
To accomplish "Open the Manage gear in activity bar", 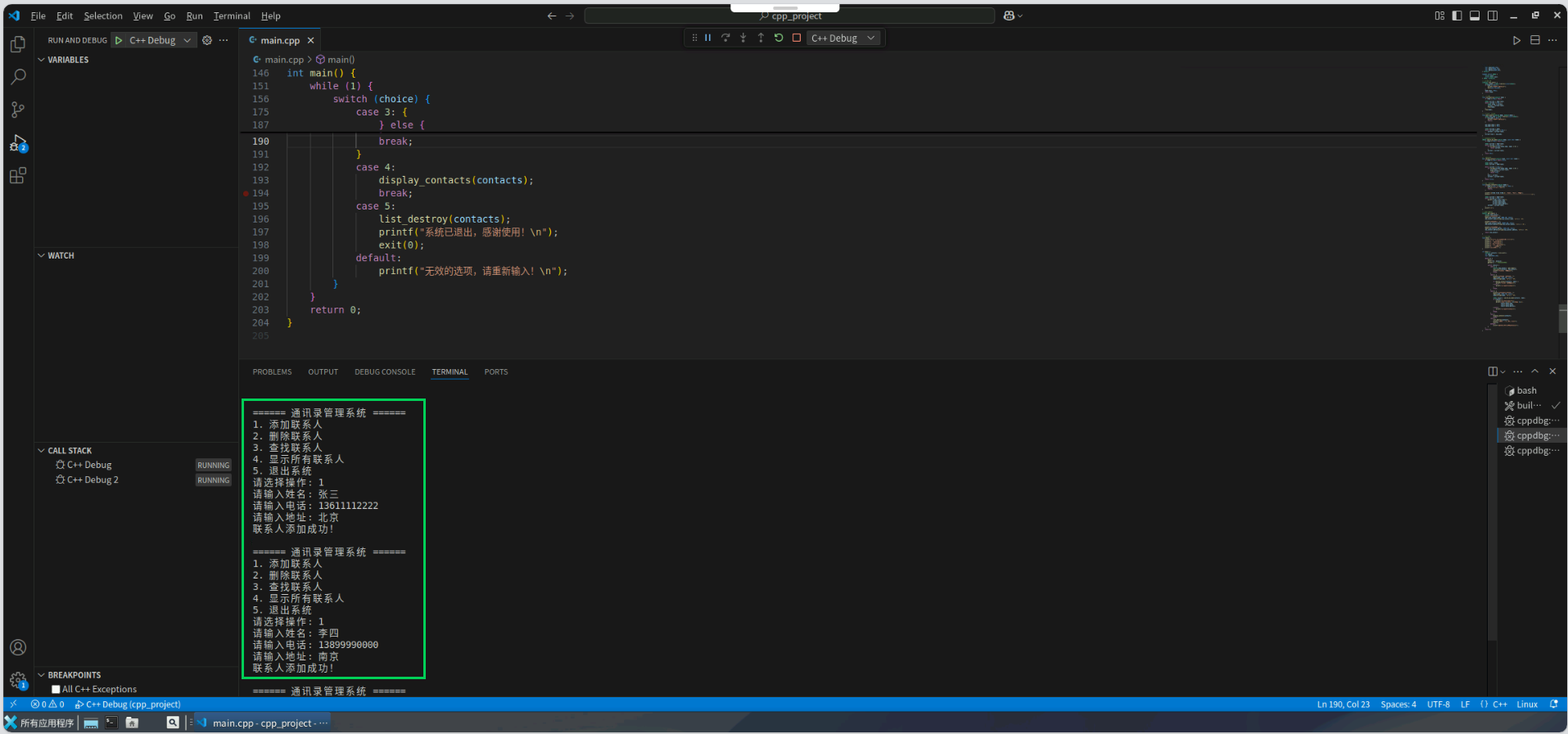I will [x=18, y=680].
